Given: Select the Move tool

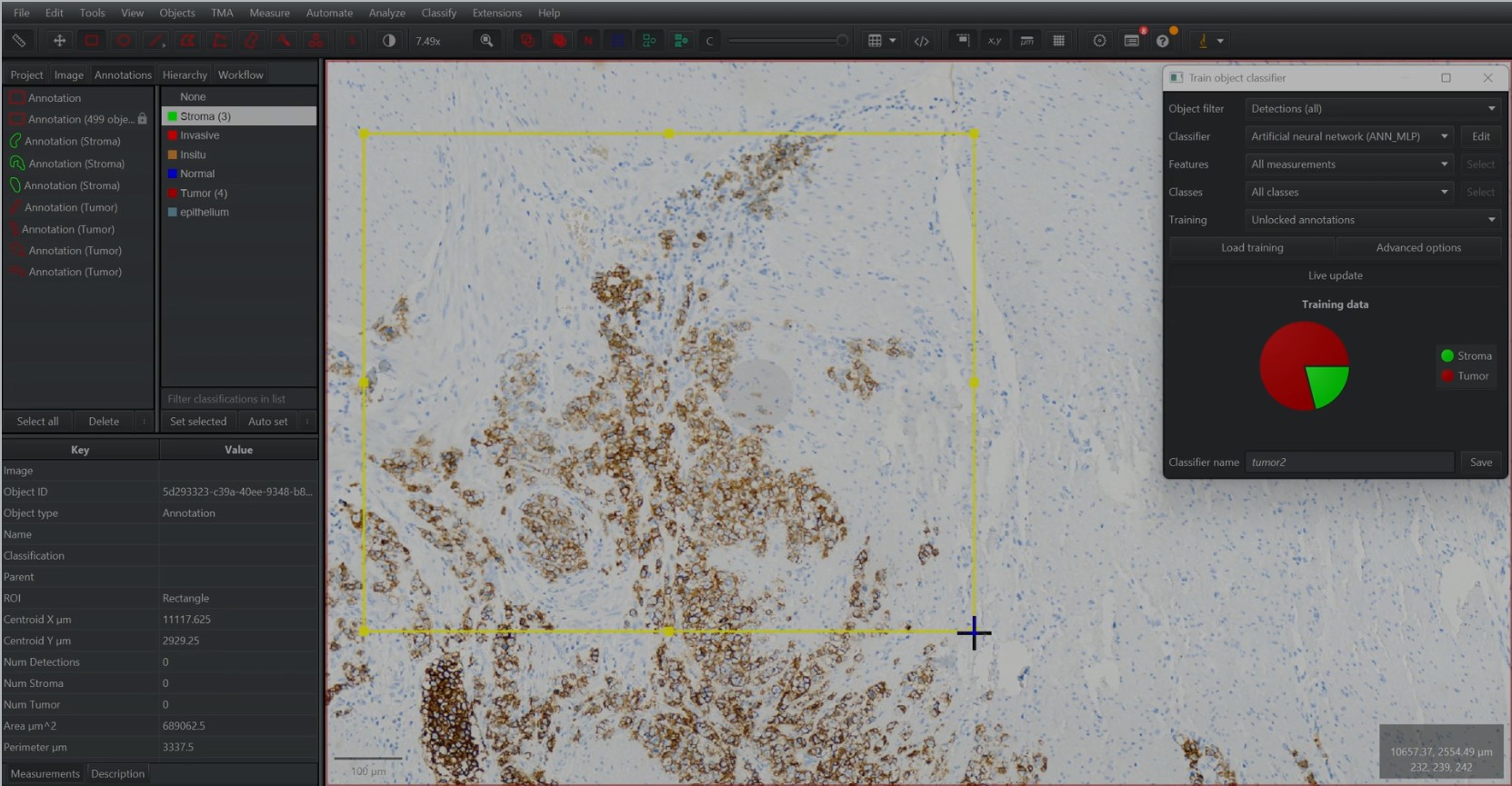Looking at the screenshot, I should (59, 41).
